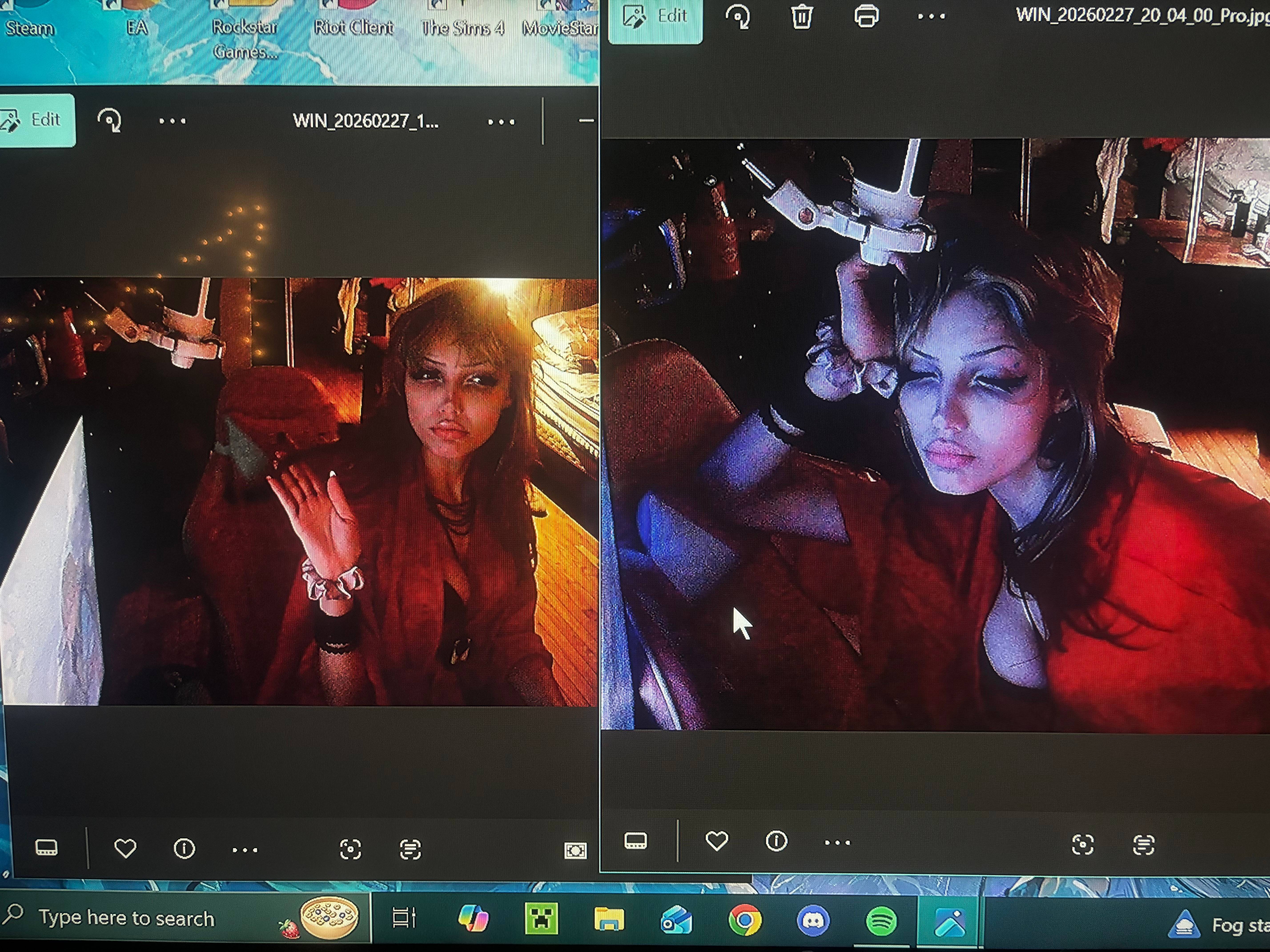Print the photo from the right window

[866, 16]
